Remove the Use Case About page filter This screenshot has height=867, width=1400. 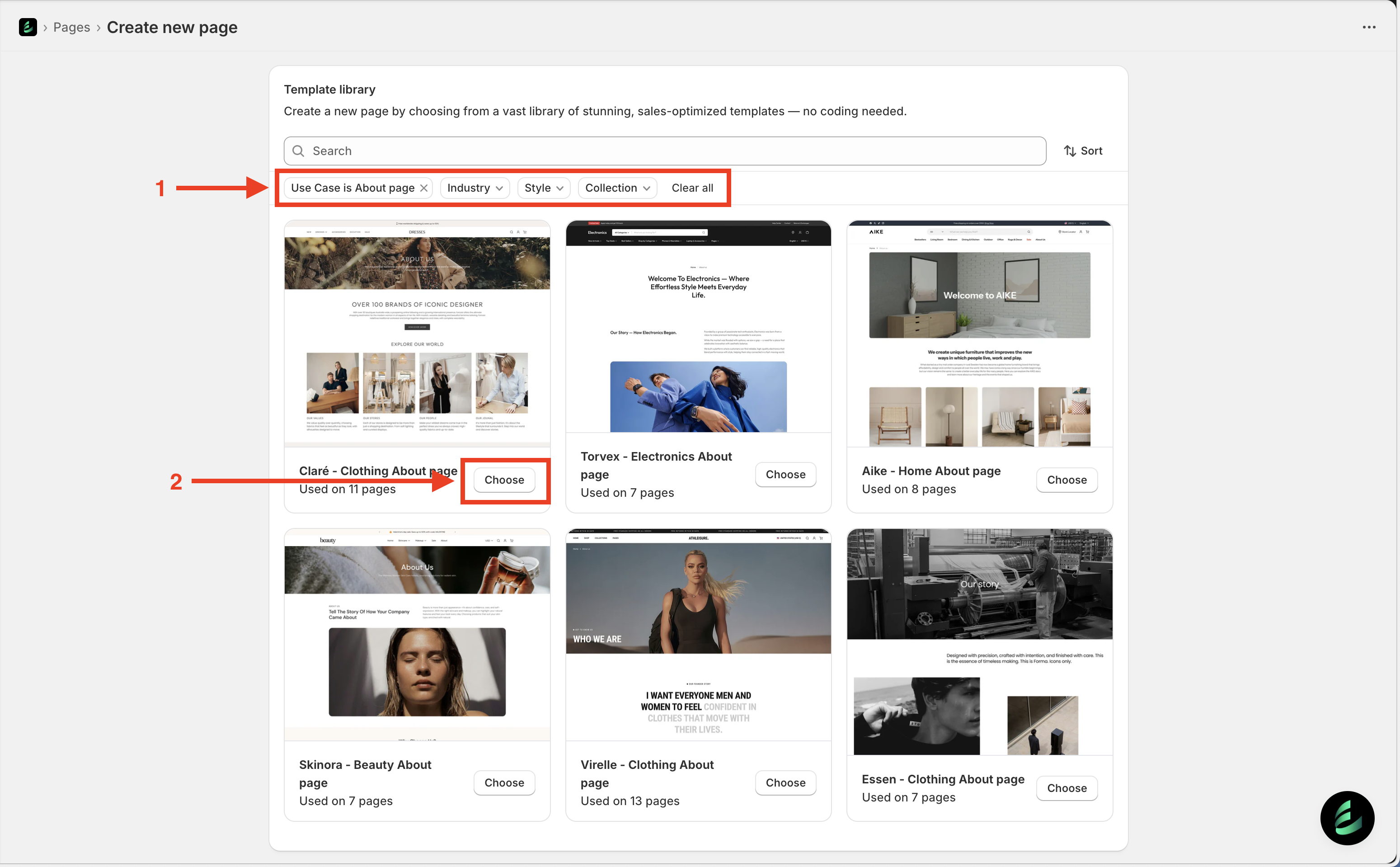pyautogui.click(x=424, y=188)
